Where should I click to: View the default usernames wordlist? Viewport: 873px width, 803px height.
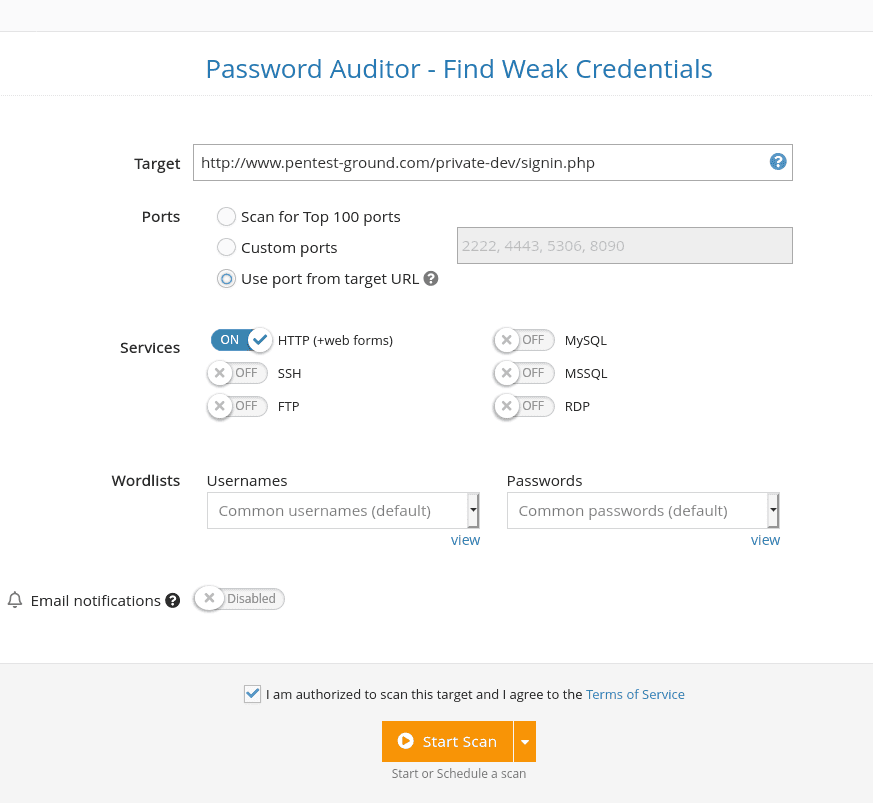pos(465,539)
